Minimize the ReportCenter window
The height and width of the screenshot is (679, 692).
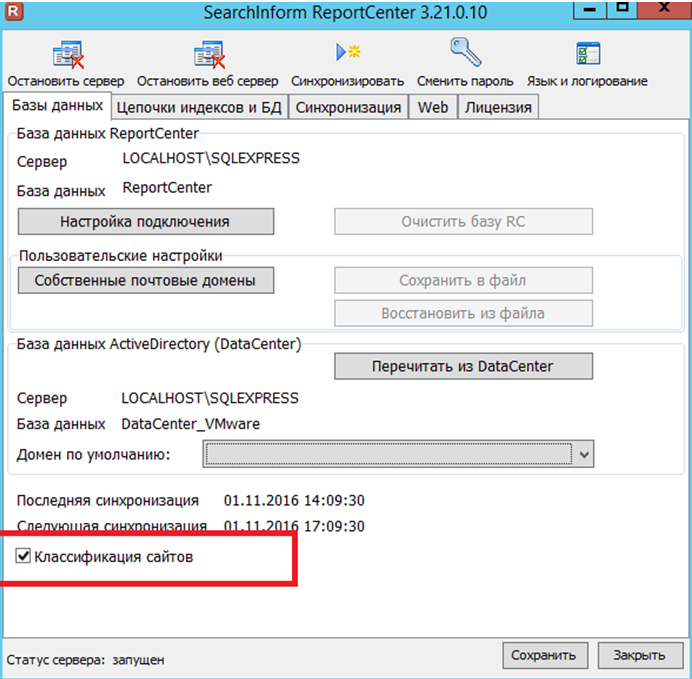pos(590,9)
